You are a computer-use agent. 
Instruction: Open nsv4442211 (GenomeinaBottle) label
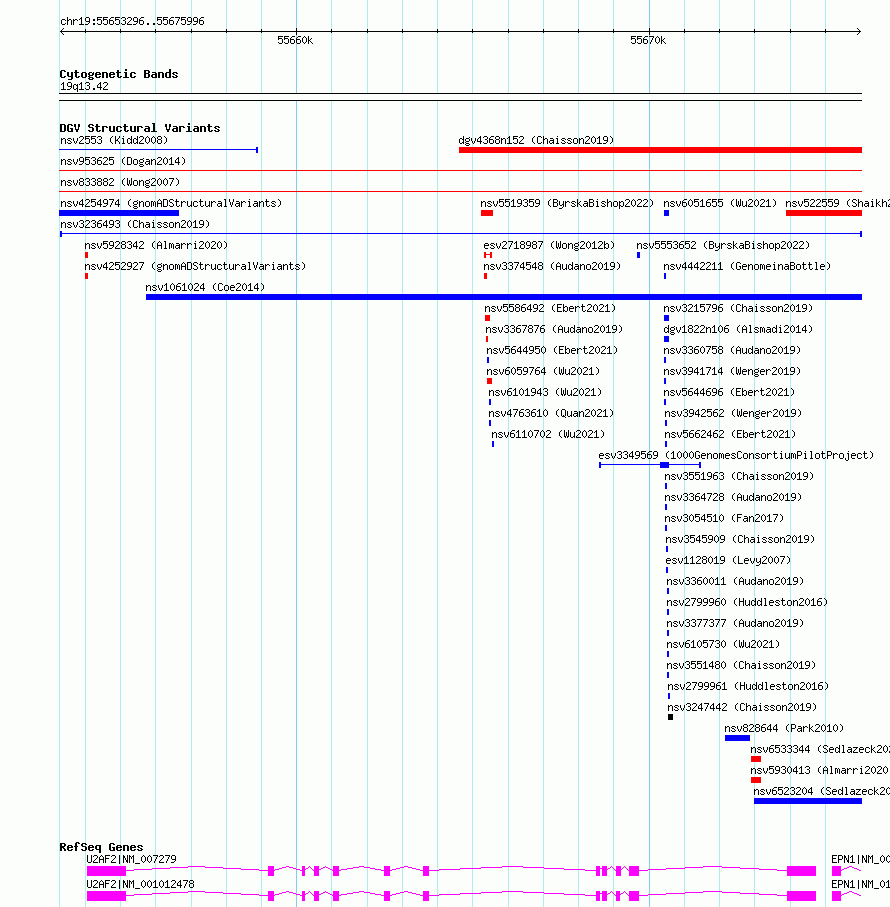pyautogui.click(x=747, y=266)
